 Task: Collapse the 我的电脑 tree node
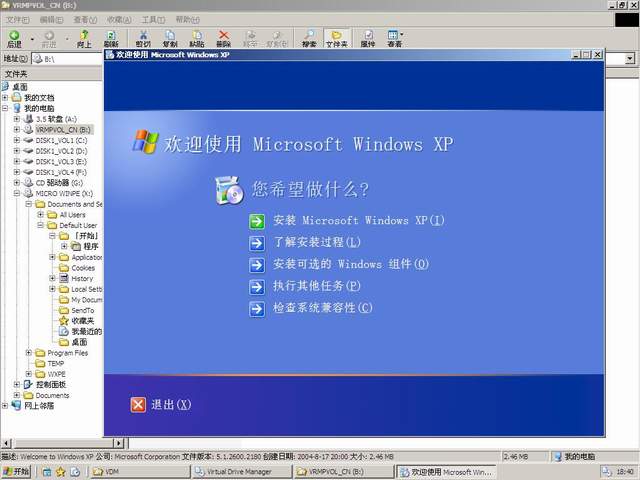5,108
